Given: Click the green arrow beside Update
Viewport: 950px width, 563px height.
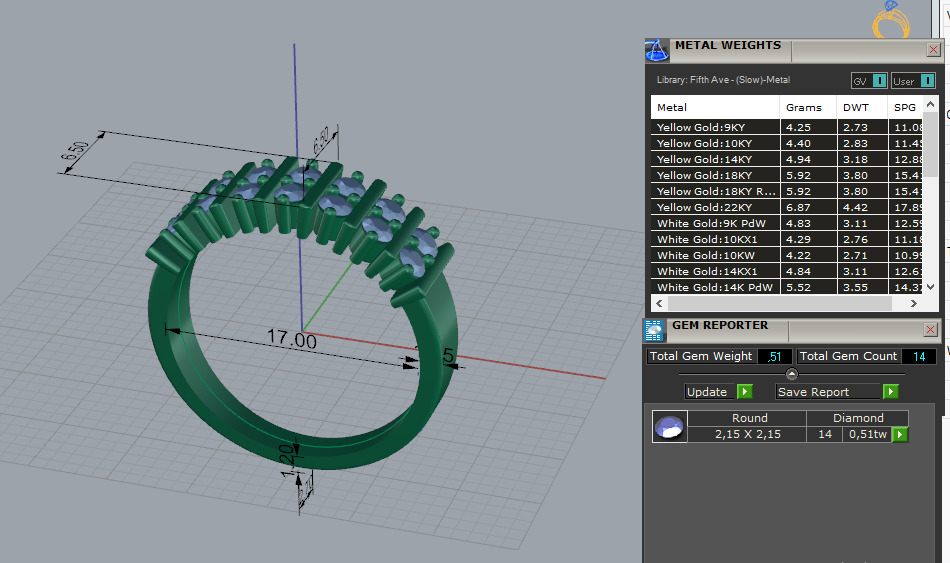Looking at the screenshot, I should [745, 391].
